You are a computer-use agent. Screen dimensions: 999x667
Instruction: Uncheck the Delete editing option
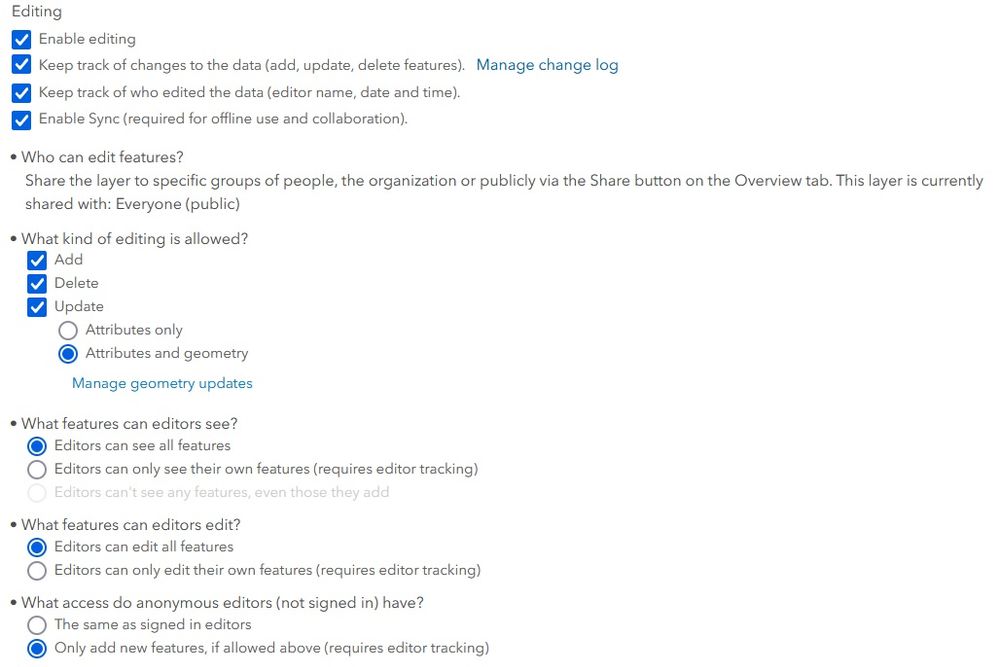coord(37,283)
